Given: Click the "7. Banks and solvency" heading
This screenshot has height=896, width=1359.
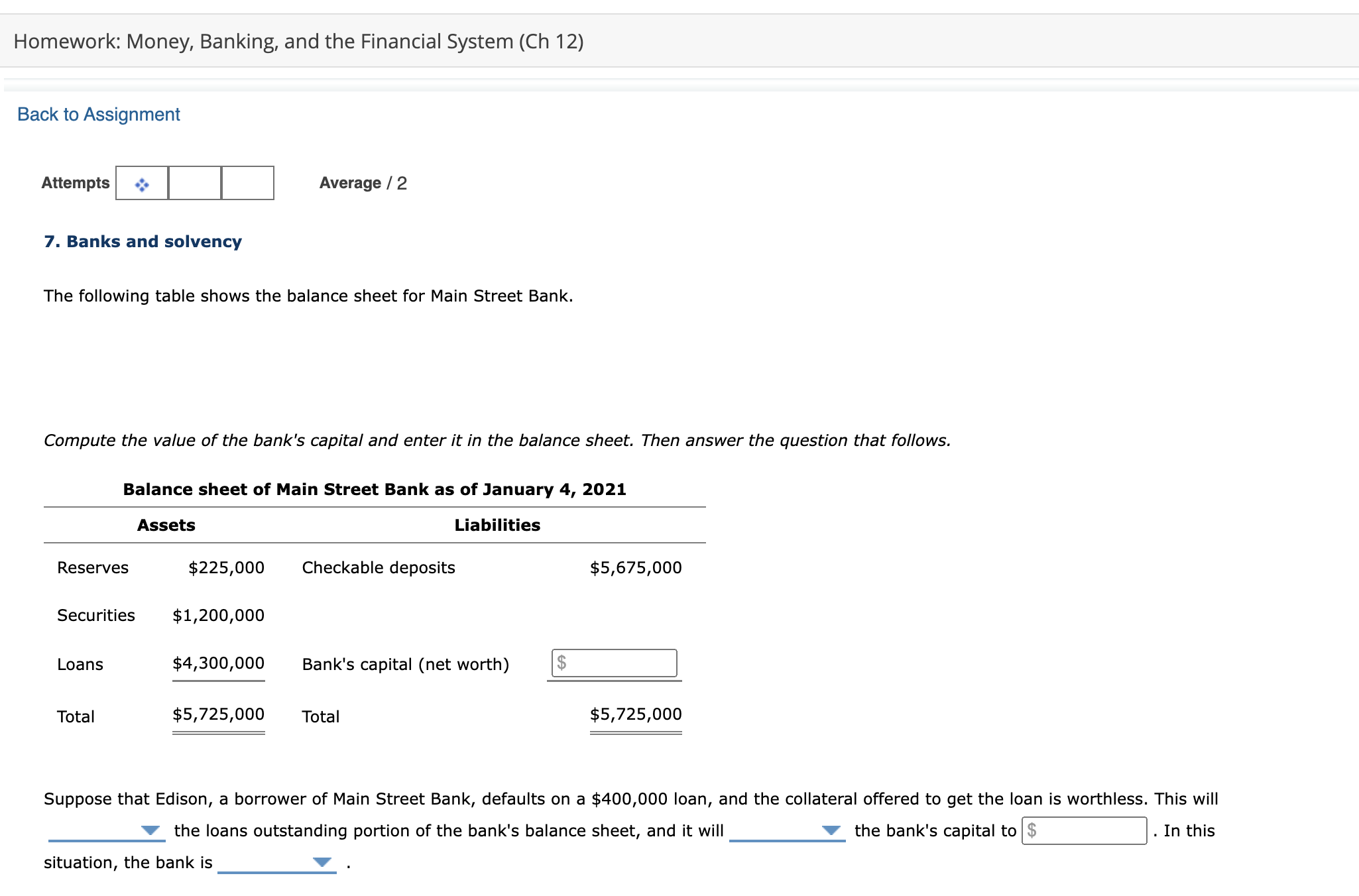Looking at the screenshot, I should tap(142, 241).
